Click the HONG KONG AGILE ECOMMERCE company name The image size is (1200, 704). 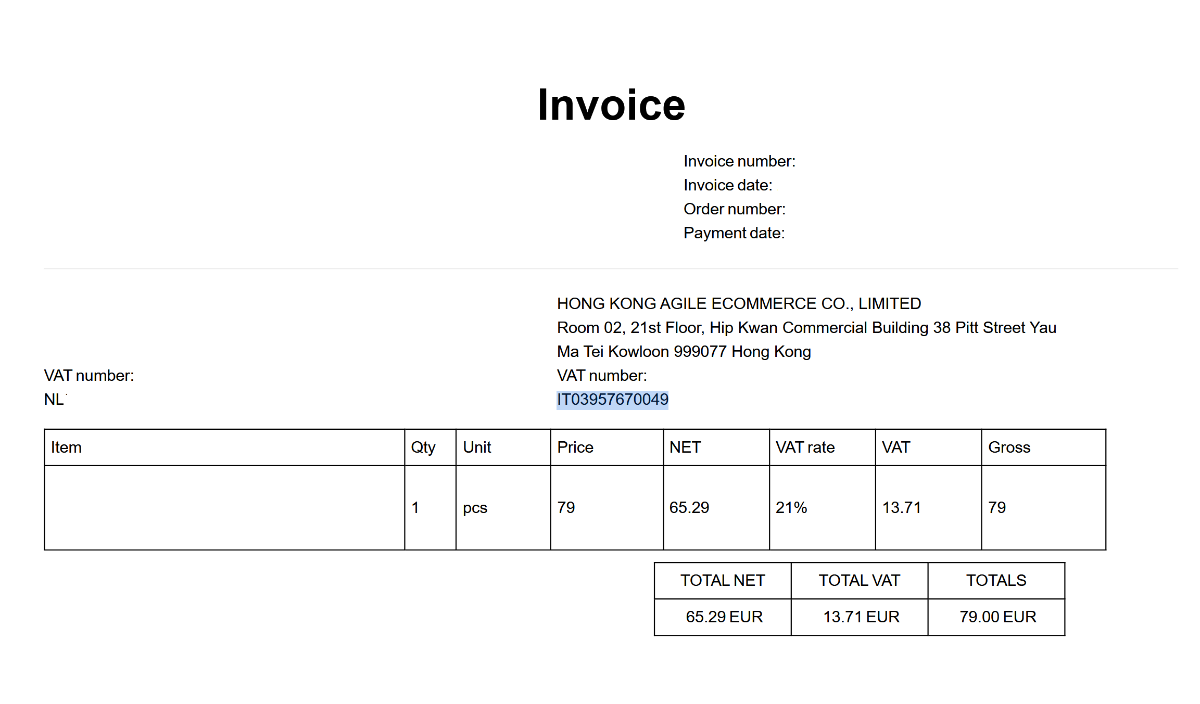point(739,304)
